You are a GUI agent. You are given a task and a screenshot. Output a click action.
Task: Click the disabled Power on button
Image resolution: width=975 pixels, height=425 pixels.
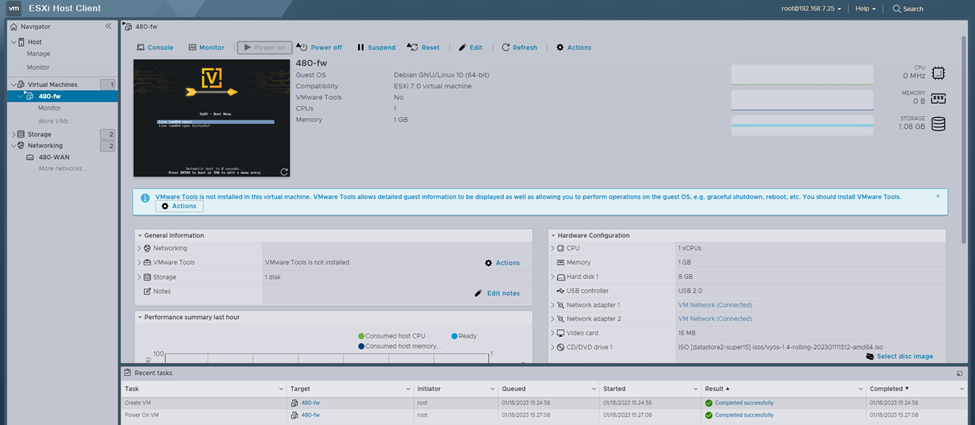click(264, 47)
